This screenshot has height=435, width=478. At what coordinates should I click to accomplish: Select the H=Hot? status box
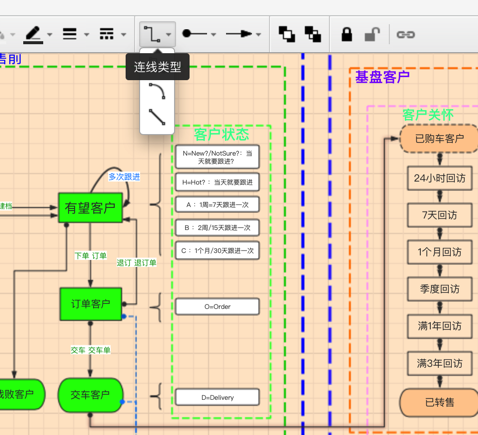coord(217,182)
